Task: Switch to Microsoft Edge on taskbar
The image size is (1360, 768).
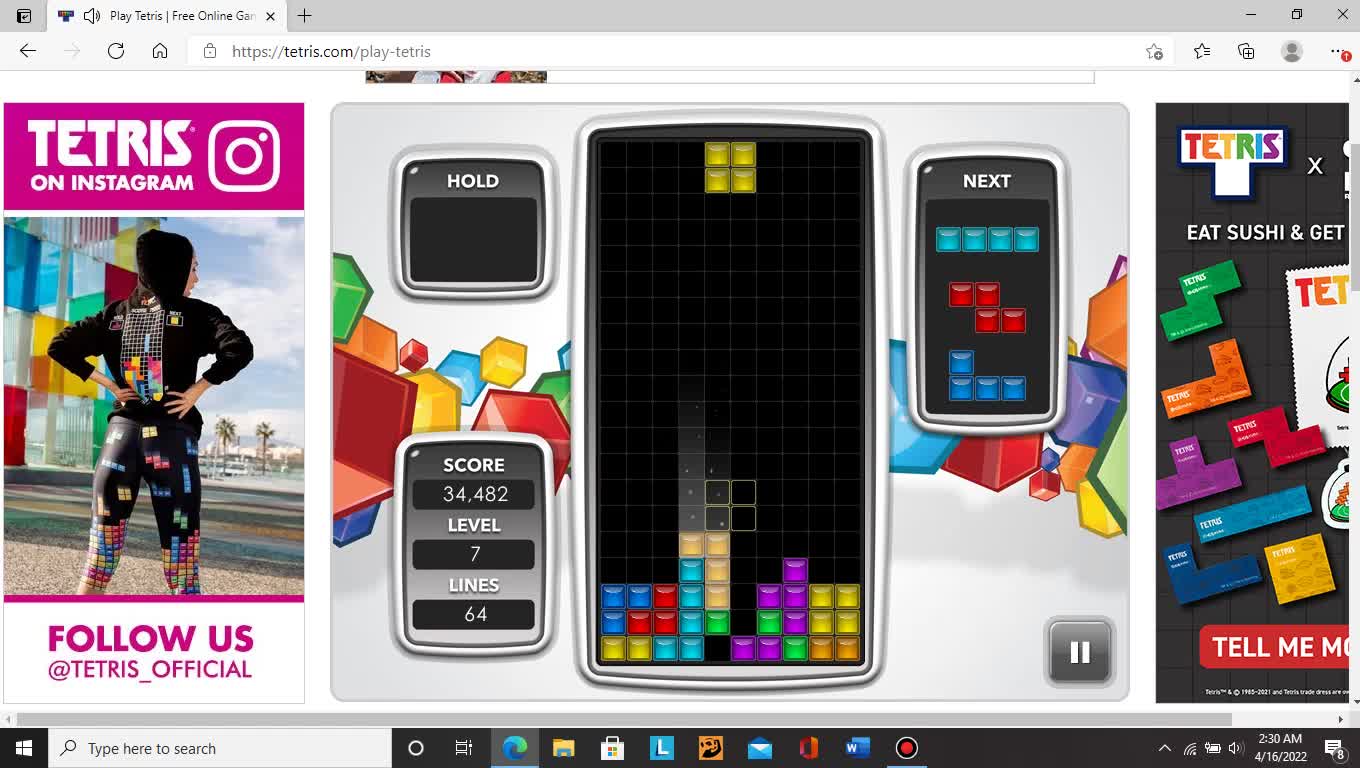Action: tap(515, 748)
